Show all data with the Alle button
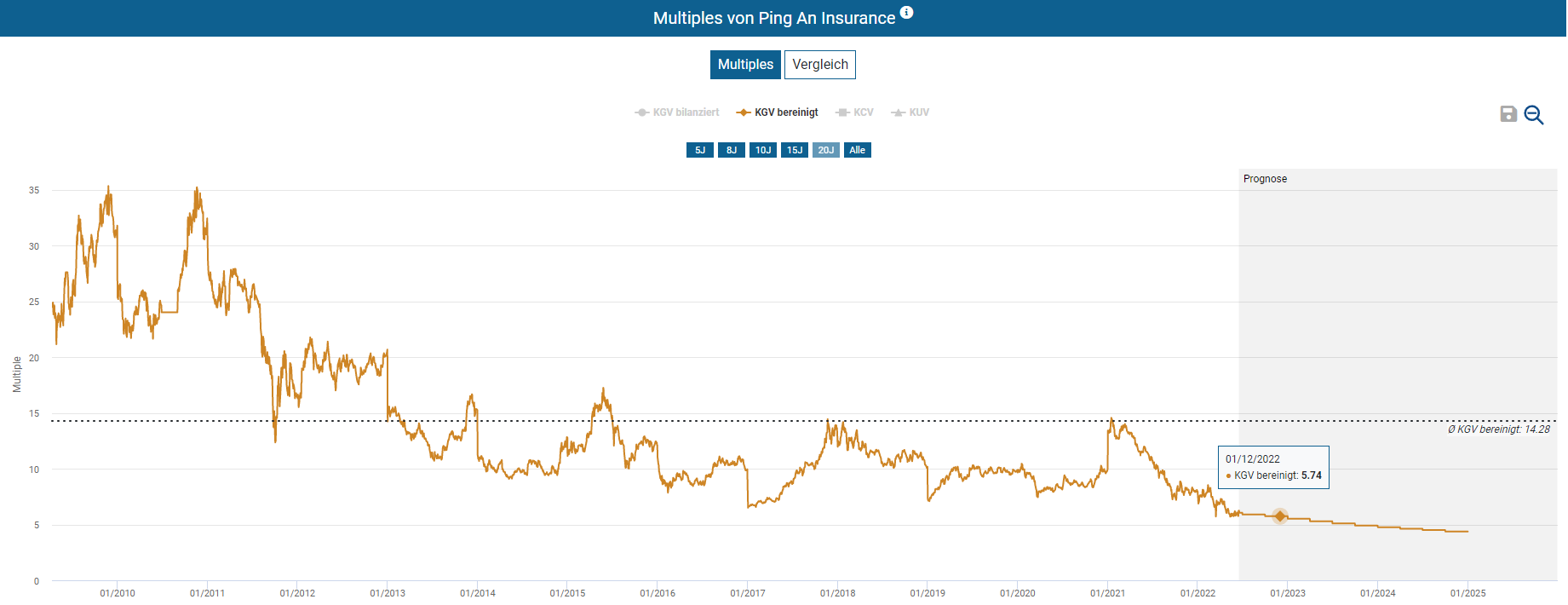Screen dimensions: 1568x605 tap(858, 150)
